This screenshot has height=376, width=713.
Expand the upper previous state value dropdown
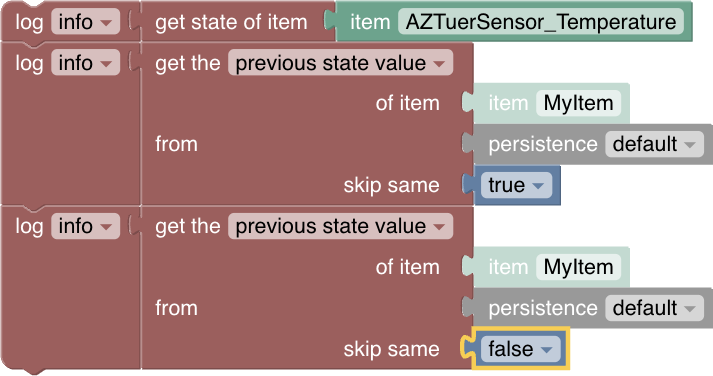(340, 63)
